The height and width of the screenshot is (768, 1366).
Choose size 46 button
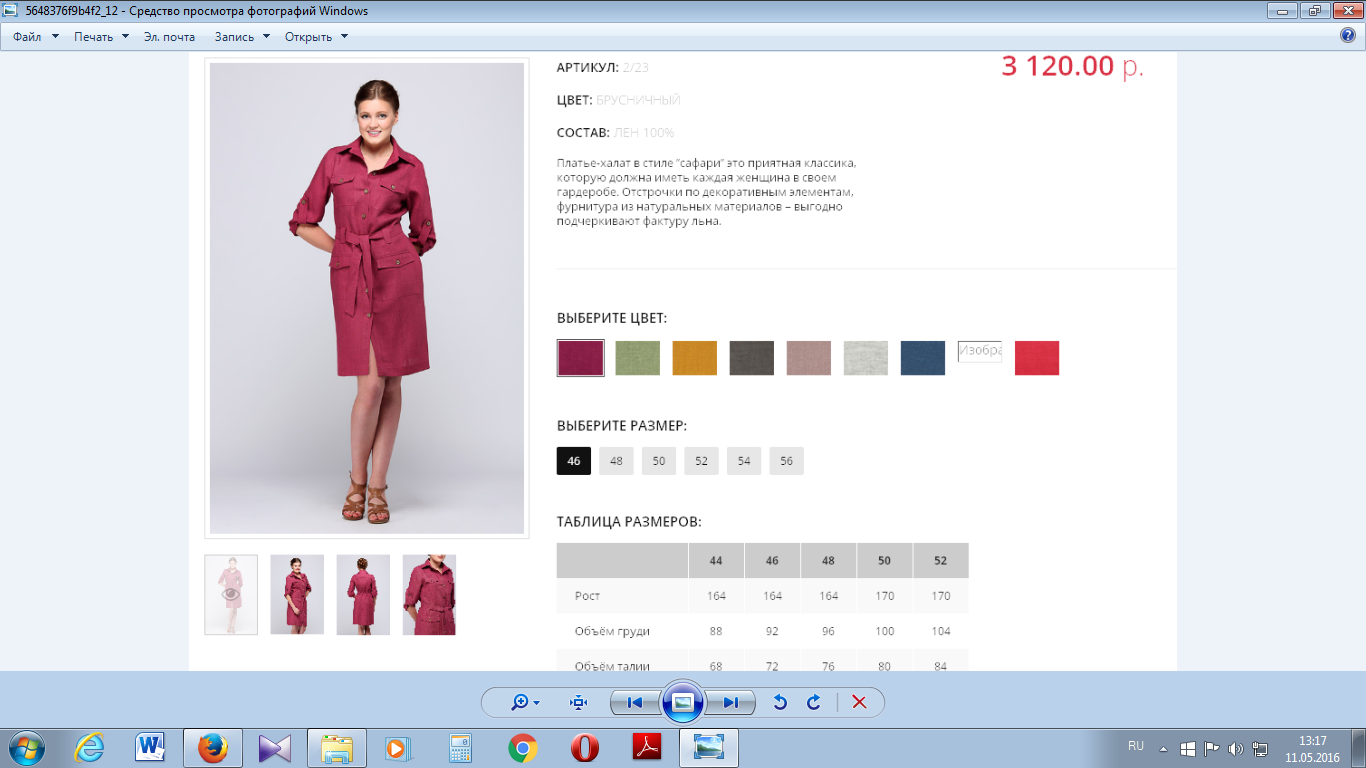[x=574, y=461]
